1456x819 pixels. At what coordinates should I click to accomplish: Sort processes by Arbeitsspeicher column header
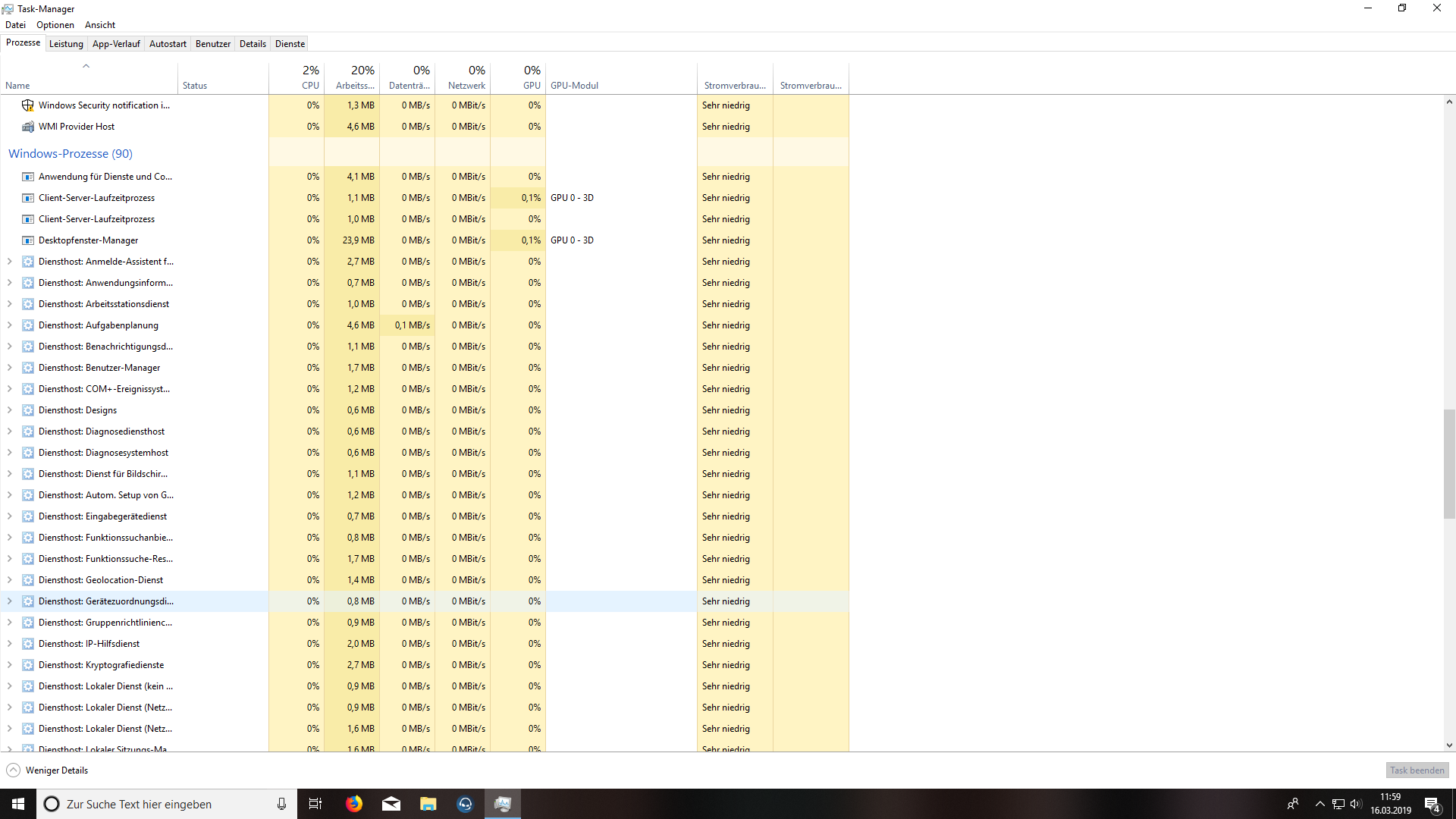point(354,77)
